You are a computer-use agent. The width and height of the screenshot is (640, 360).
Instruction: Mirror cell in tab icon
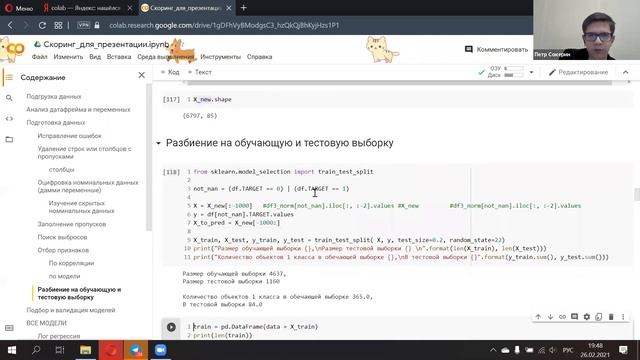(x=599, y=317)
